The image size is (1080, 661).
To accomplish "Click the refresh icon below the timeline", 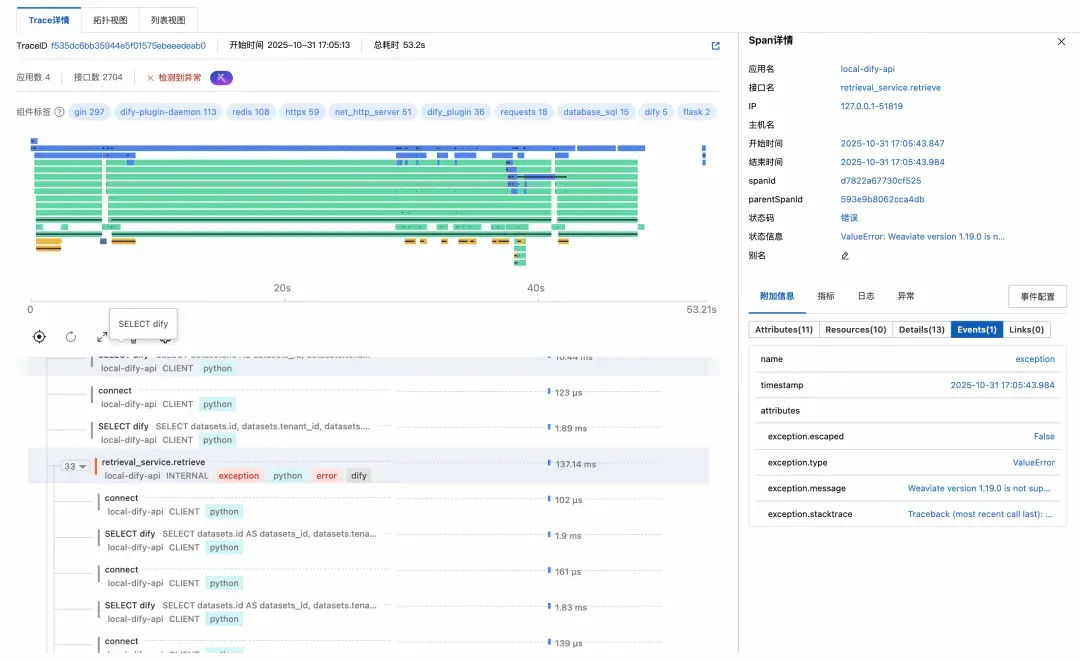I will pyautogui.click(x=71, y=337).
